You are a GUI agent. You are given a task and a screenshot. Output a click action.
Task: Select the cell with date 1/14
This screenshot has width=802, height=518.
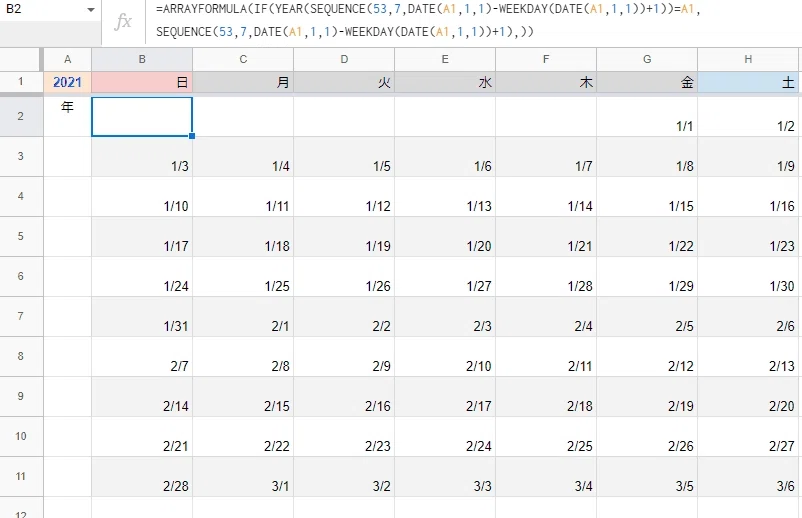546,196
